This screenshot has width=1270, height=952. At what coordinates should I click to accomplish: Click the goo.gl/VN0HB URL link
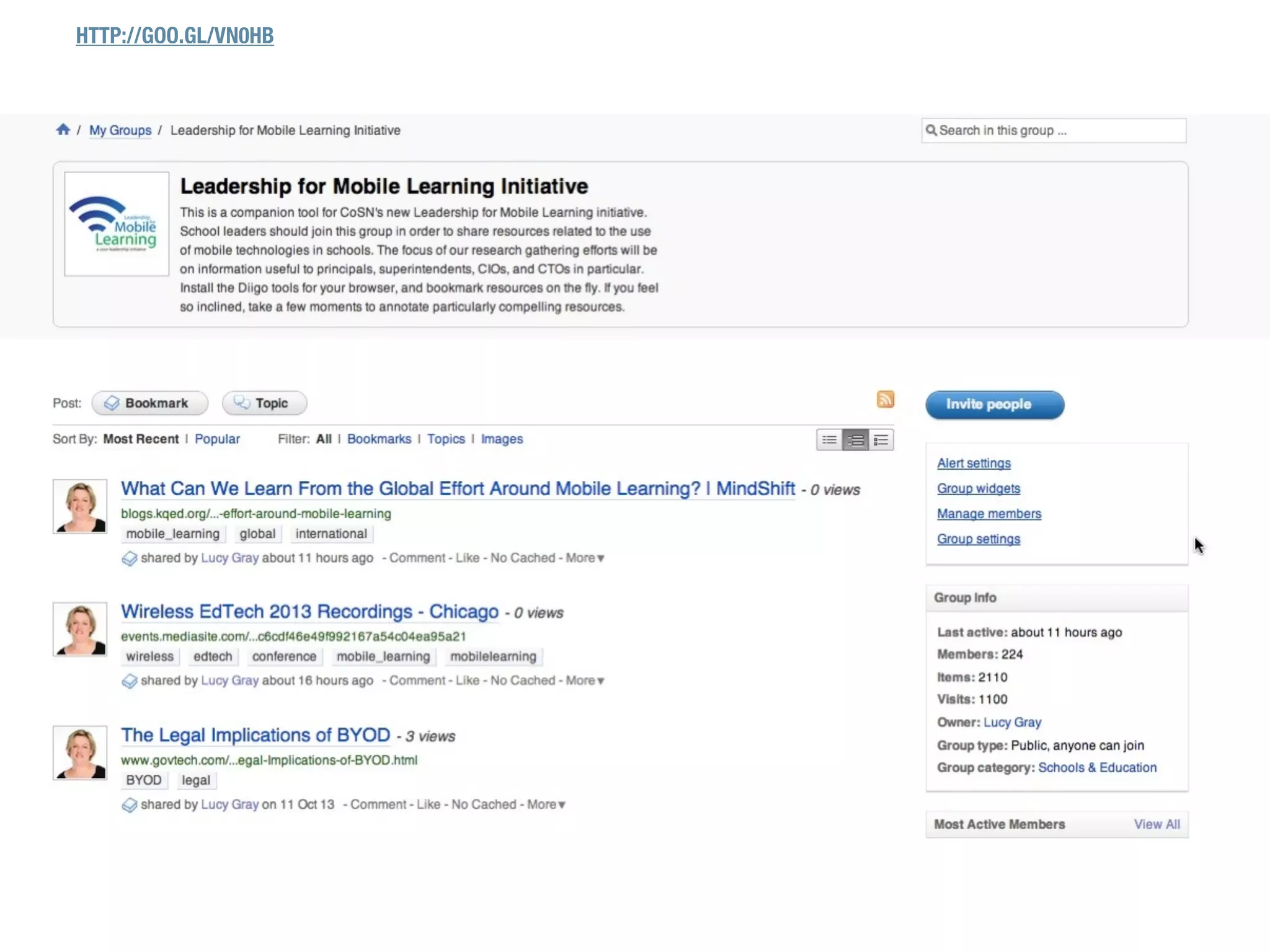point(174,35)
